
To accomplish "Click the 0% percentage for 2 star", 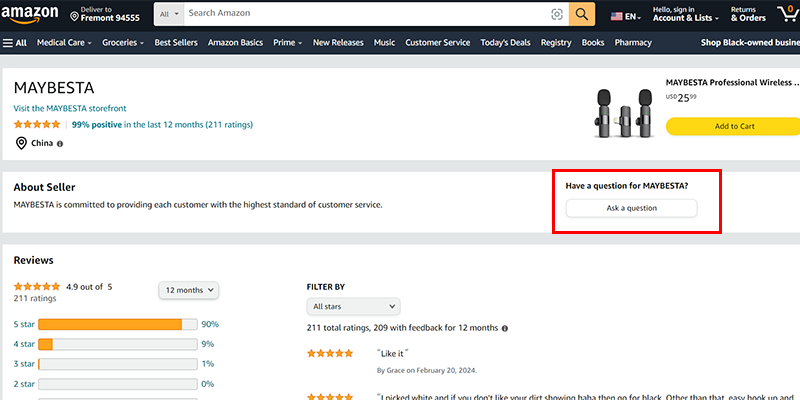I will [208, 384].
